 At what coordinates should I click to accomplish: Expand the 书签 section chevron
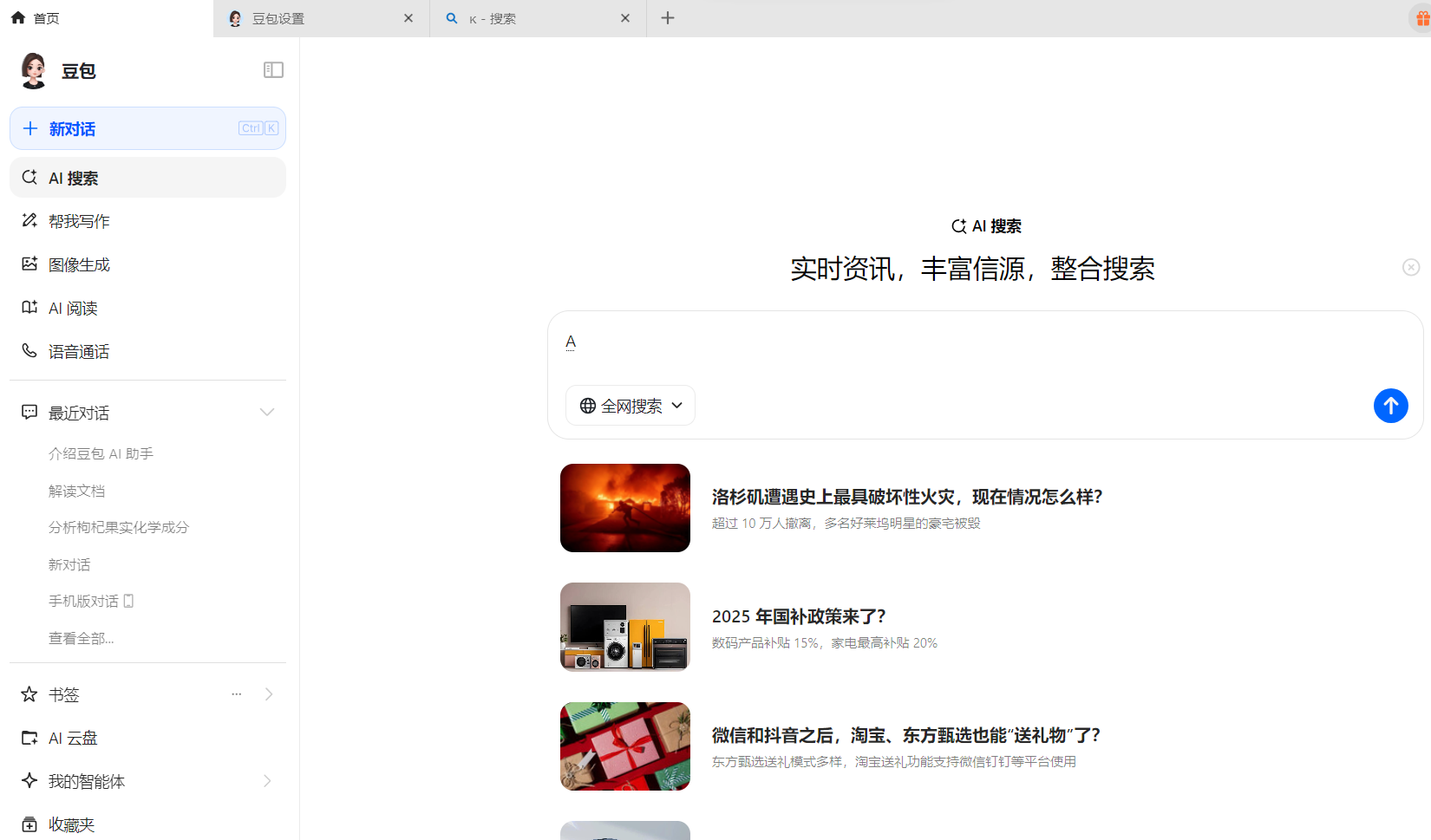click(x=269, y=693)
